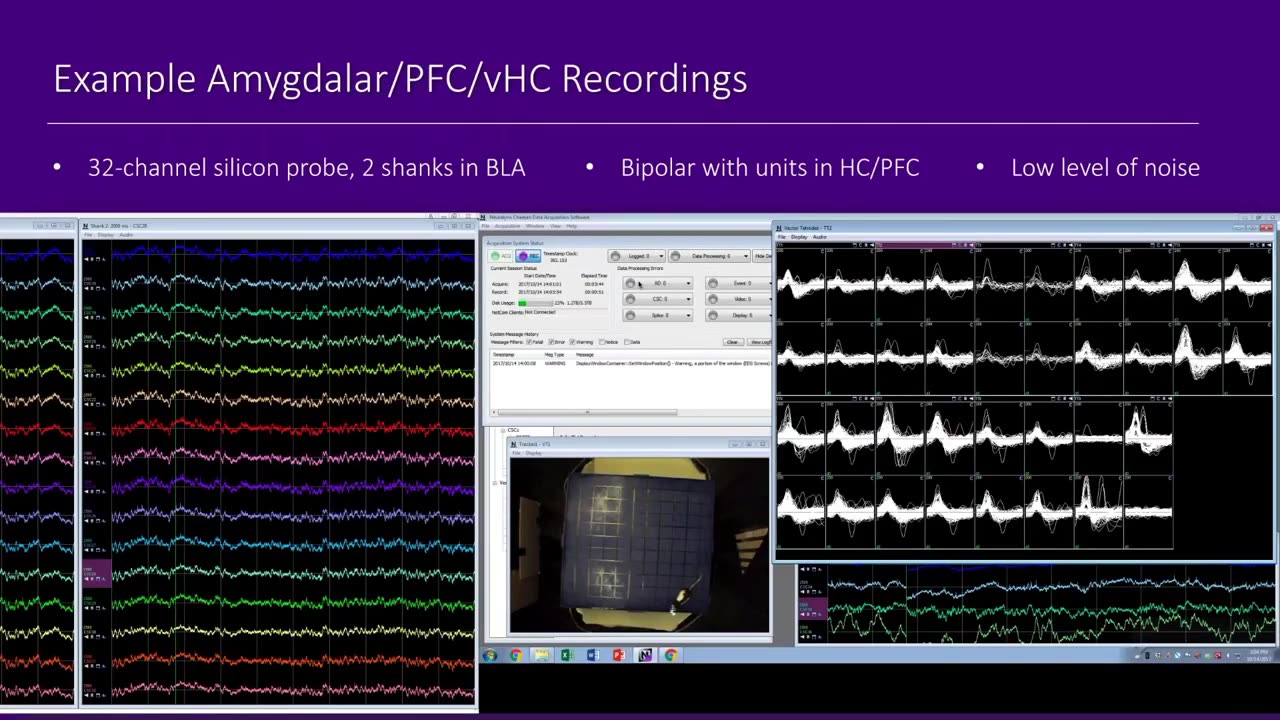Open Cheetah's Window menu

[x=535, y=226]
